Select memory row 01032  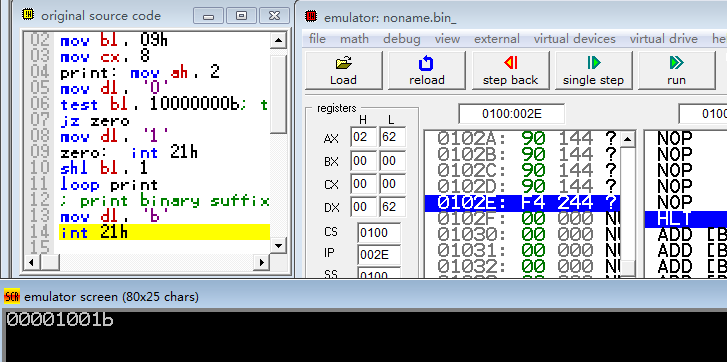pyautogui.click(x=523, y=267)
